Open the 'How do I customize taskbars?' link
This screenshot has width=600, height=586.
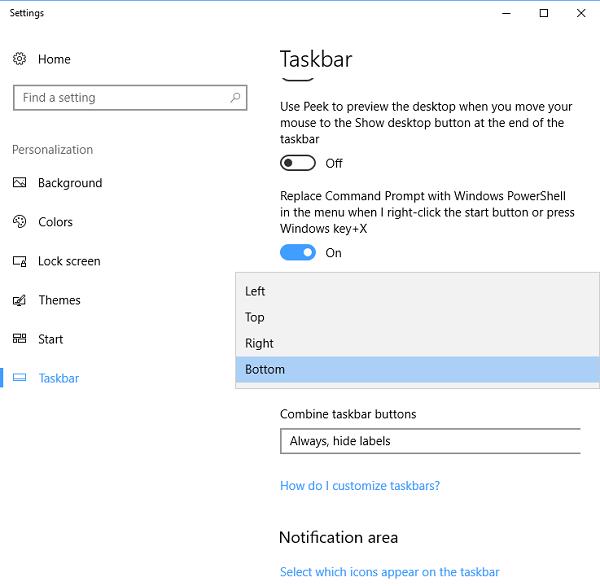coord(360,486)
